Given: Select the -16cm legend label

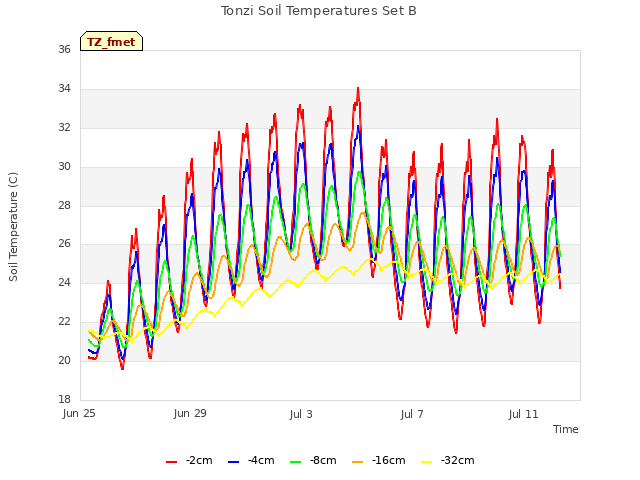Looking at the screenshot, I should [x=389, y=460].
